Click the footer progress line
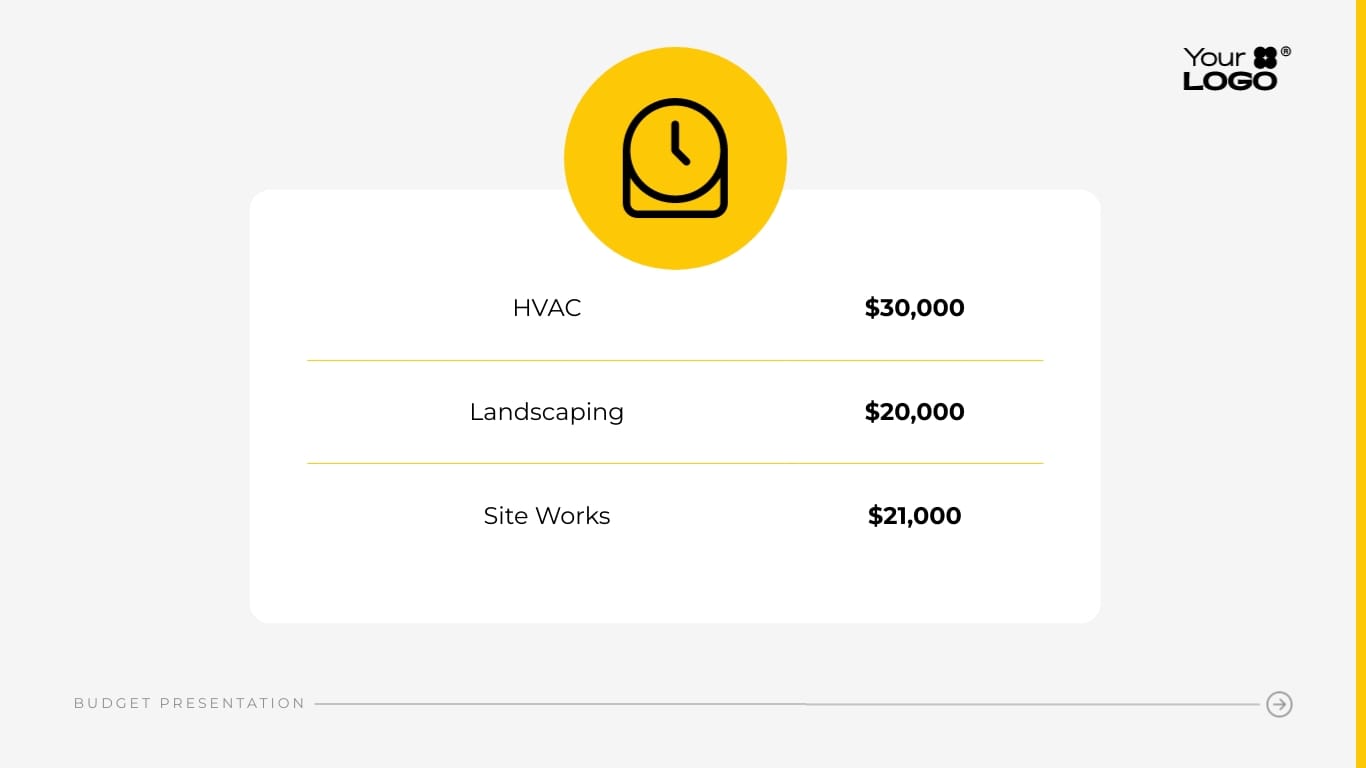Viewport: 1366px width, 768px height. pyautogui.click(x=785, y=704)
